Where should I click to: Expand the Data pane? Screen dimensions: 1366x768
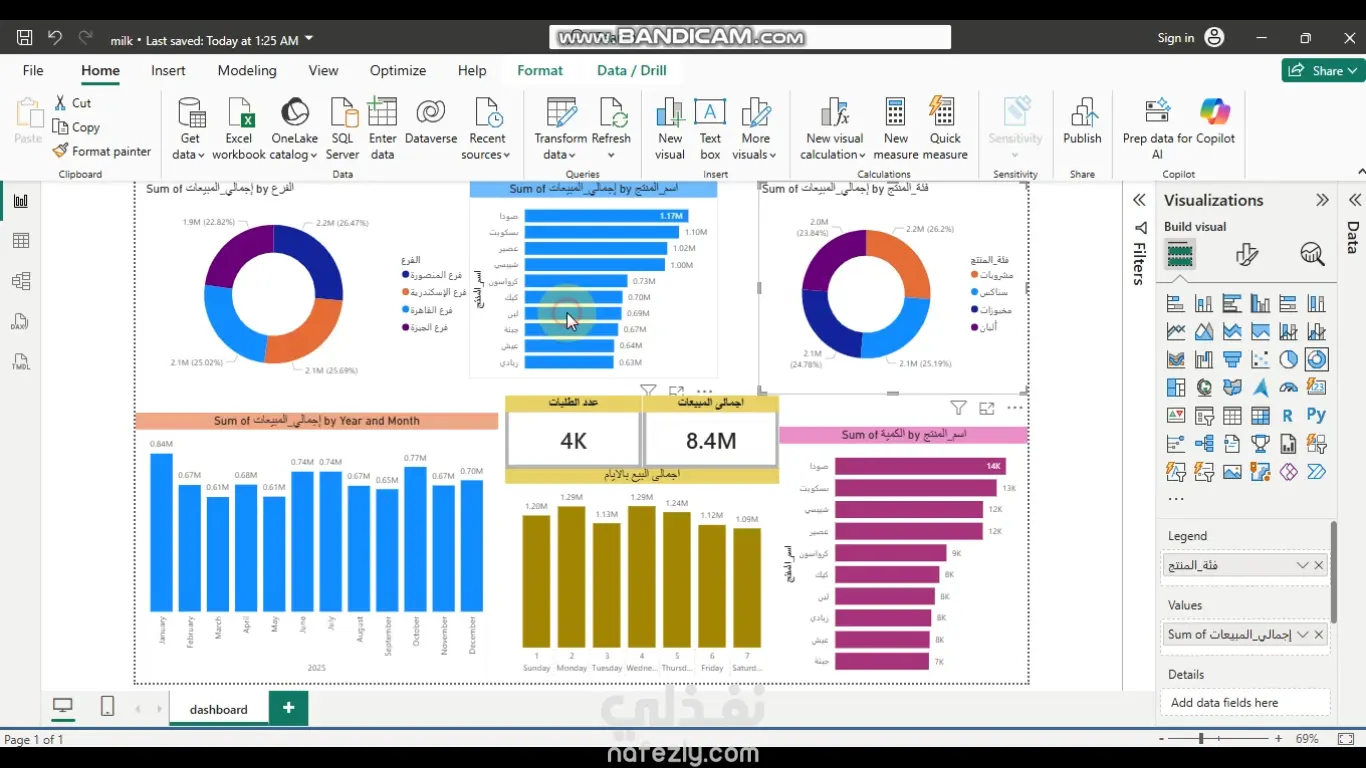click(1355, 200)
